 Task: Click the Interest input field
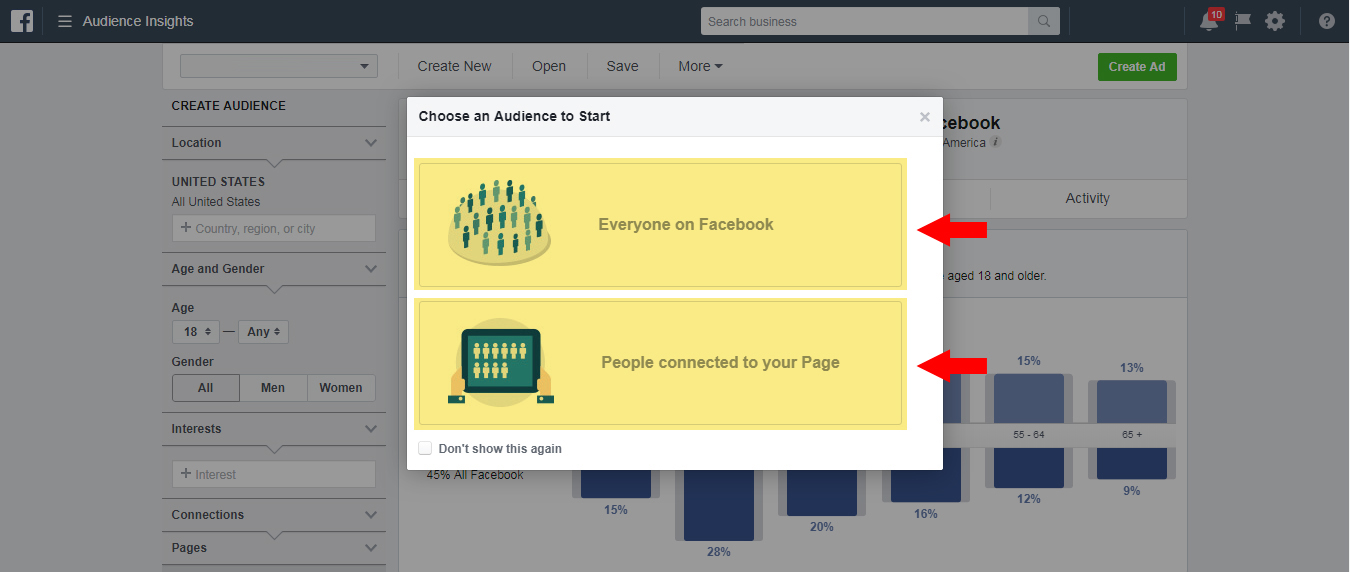click(x=274, y=474)
